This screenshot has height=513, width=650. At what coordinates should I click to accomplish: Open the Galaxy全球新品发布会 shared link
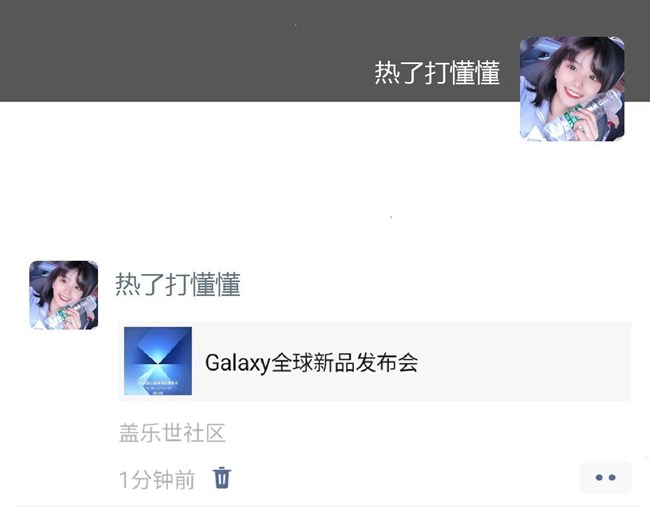tap(375, 361)
